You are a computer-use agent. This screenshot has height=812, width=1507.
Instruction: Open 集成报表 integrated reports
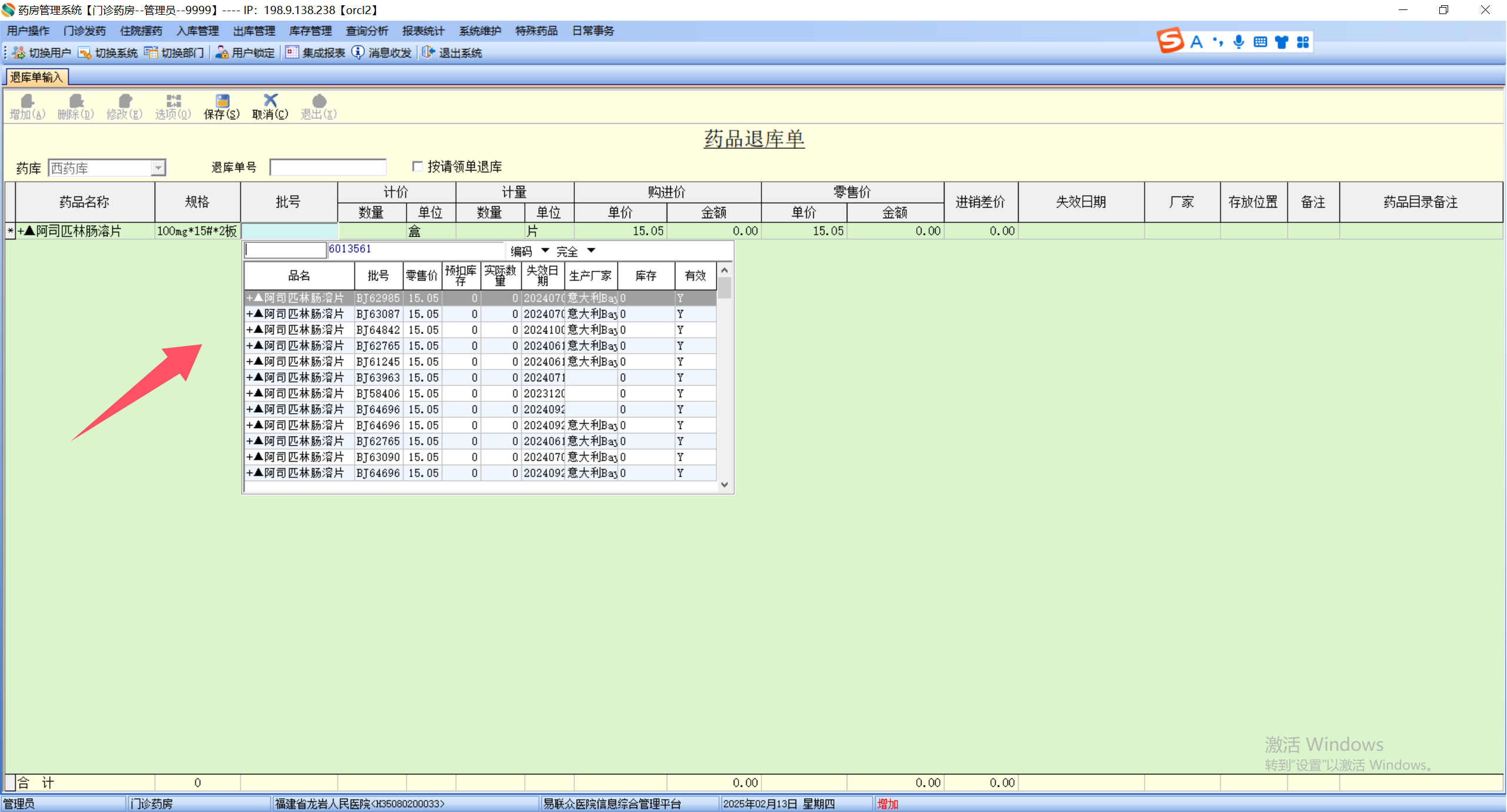292,53
